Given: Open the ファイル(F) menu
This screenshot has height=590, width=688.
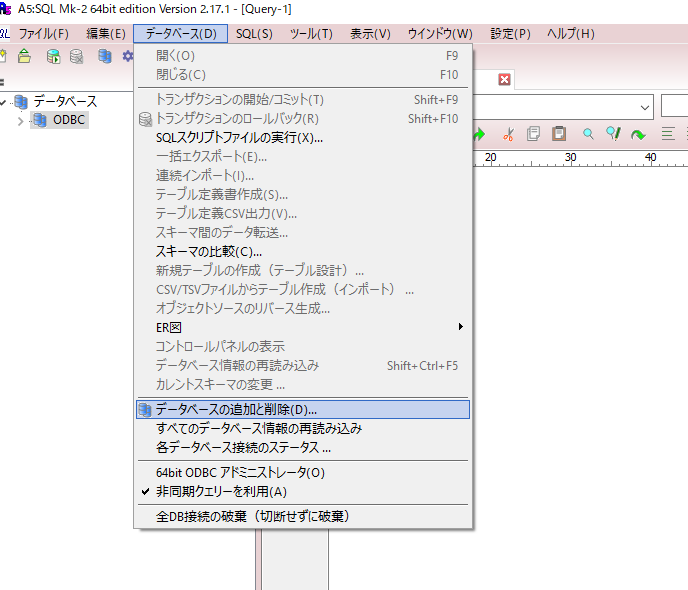Looking at the screenshot, I should tap(43, 34).
